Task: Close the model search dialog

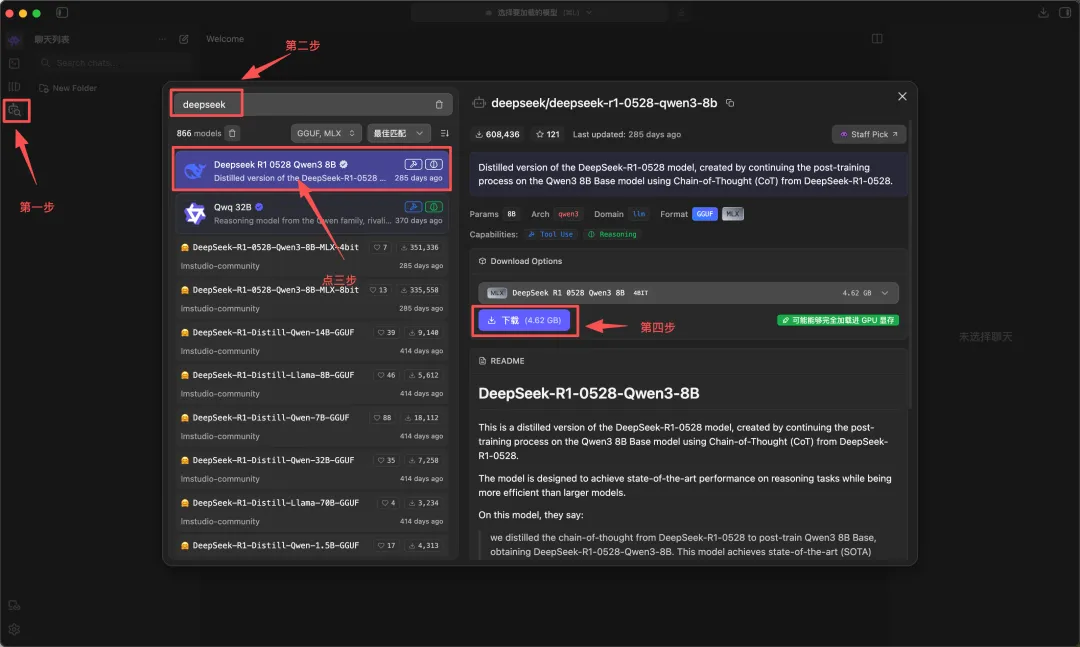Action: click(902, 96)
